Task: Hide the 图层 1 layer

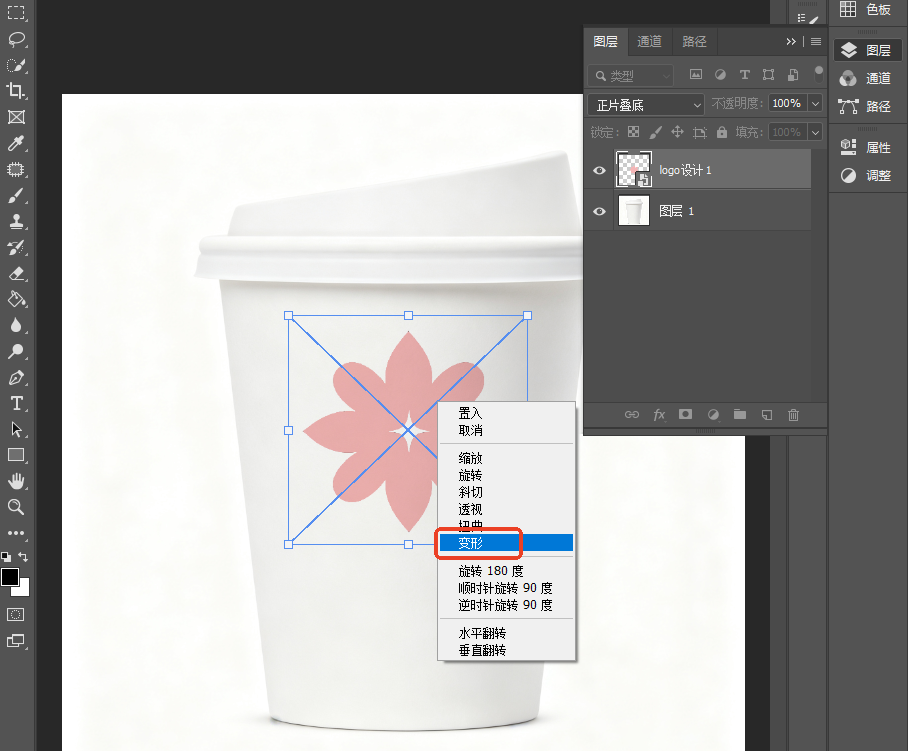Action: click(599, 211)
